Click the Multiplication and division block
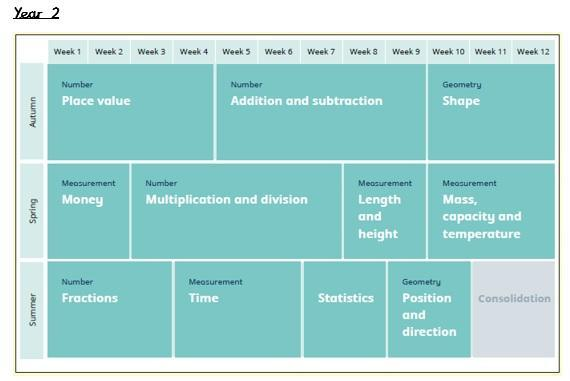The height and width of the screenshot is (381, 570). [237, 211]
